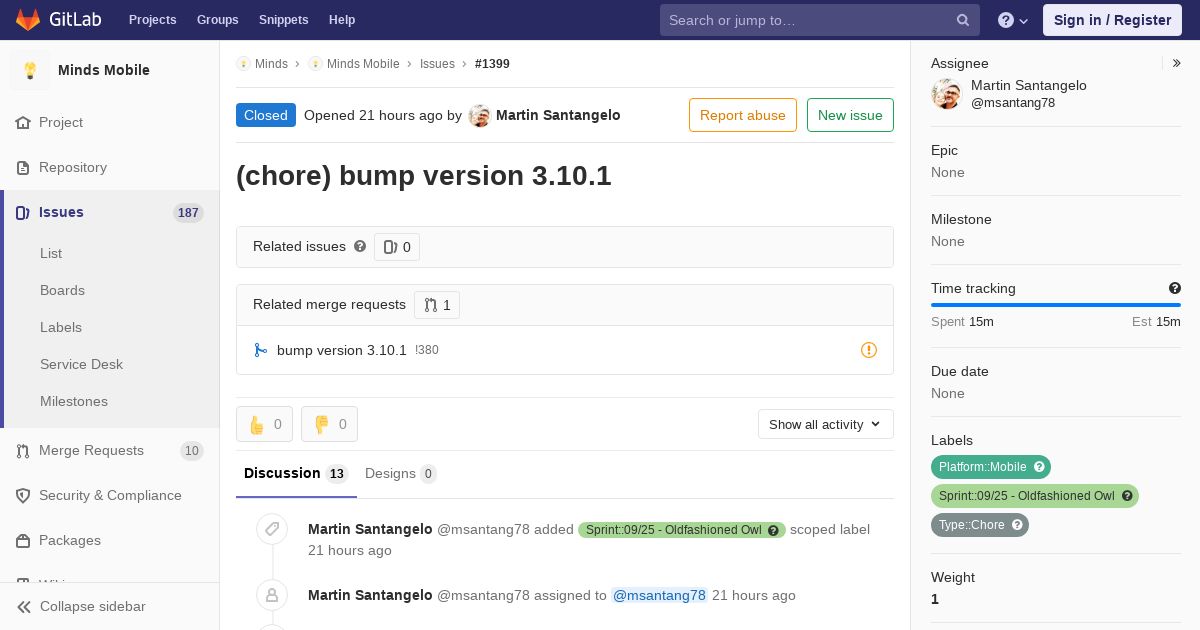Click the @msantang78 mention link
This screenshot has width=1200, height=630.
(659, 595)
